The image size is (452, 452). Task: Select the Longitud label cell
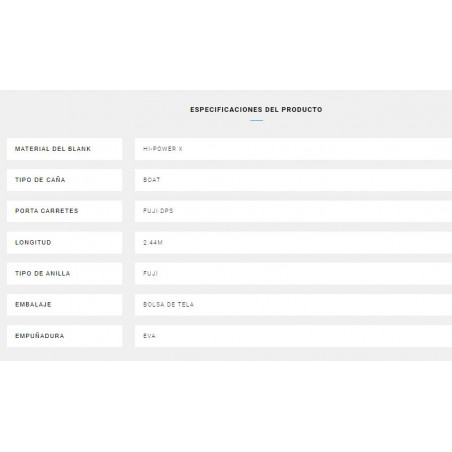coord(64,243)
